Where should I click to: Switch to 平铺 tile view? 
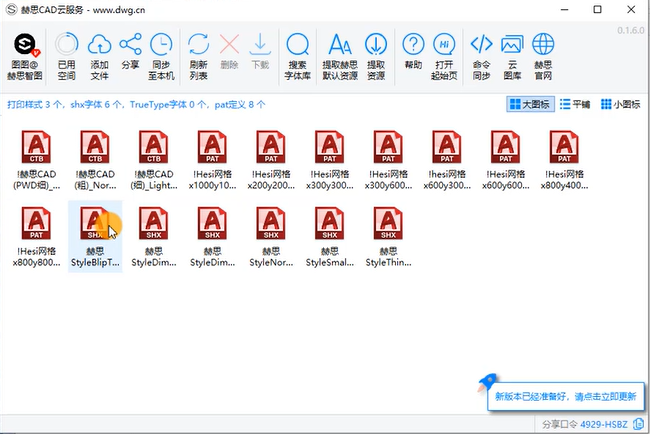(575, 104)
